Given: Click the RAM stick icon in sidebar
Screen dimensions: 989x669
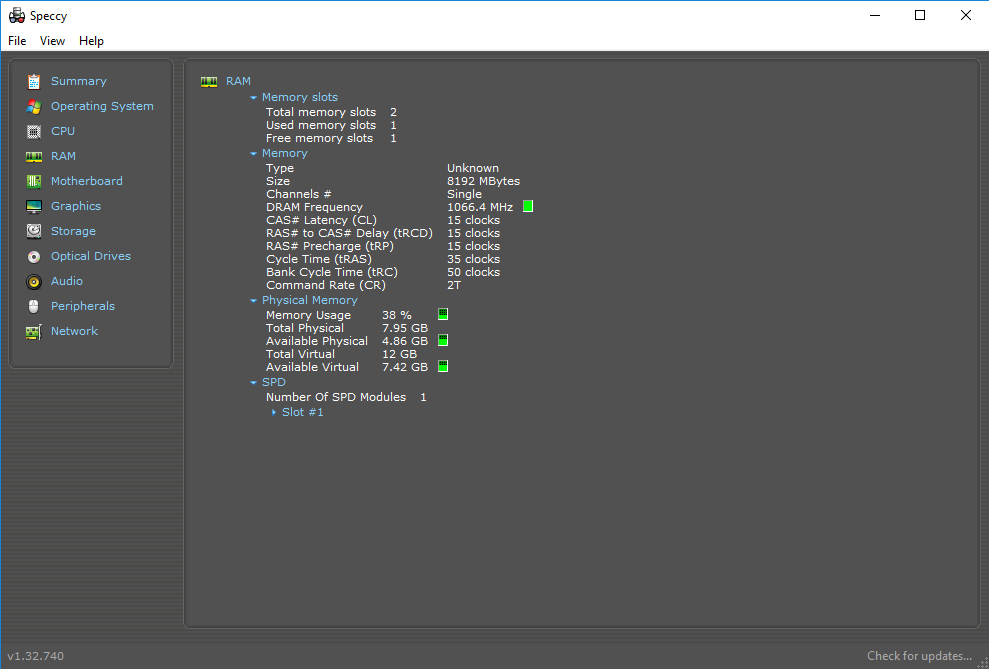Looking at the screenshot, I should point(34,156).
